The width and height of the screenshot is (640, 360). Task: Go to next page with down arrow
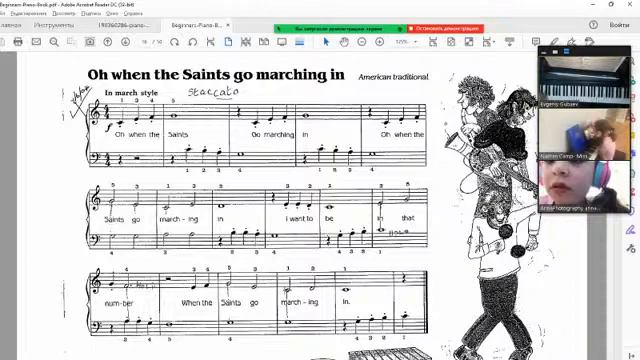click(x=126, y=42)
